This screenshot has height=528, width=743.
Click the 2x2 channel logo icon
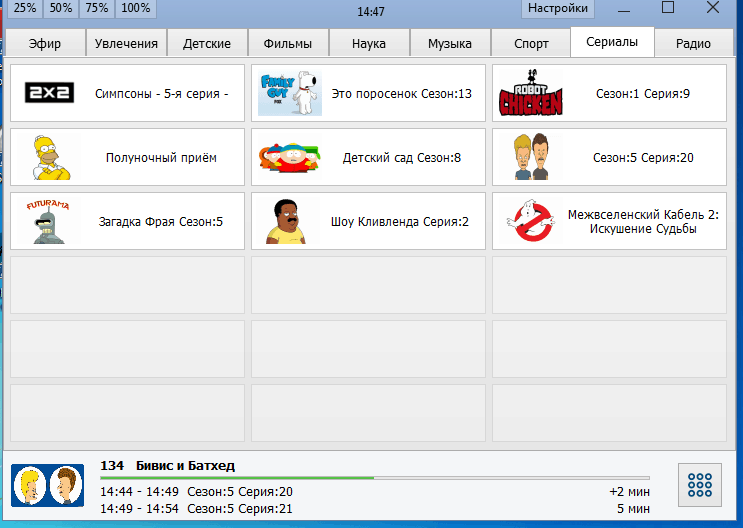(x=49, y=93)
